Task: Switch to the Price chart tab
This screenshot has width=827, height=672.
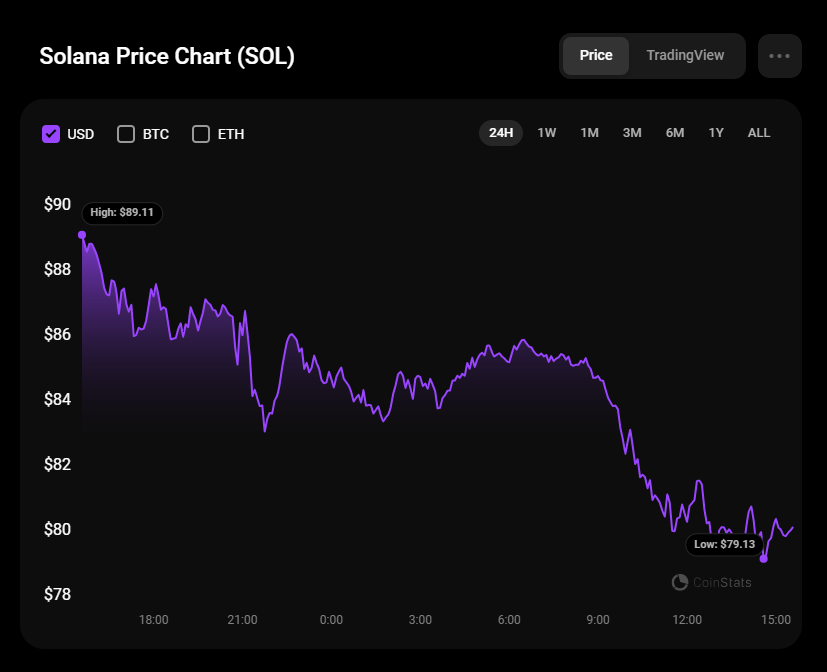Action: pyautogui.click(x=596, y=56)
